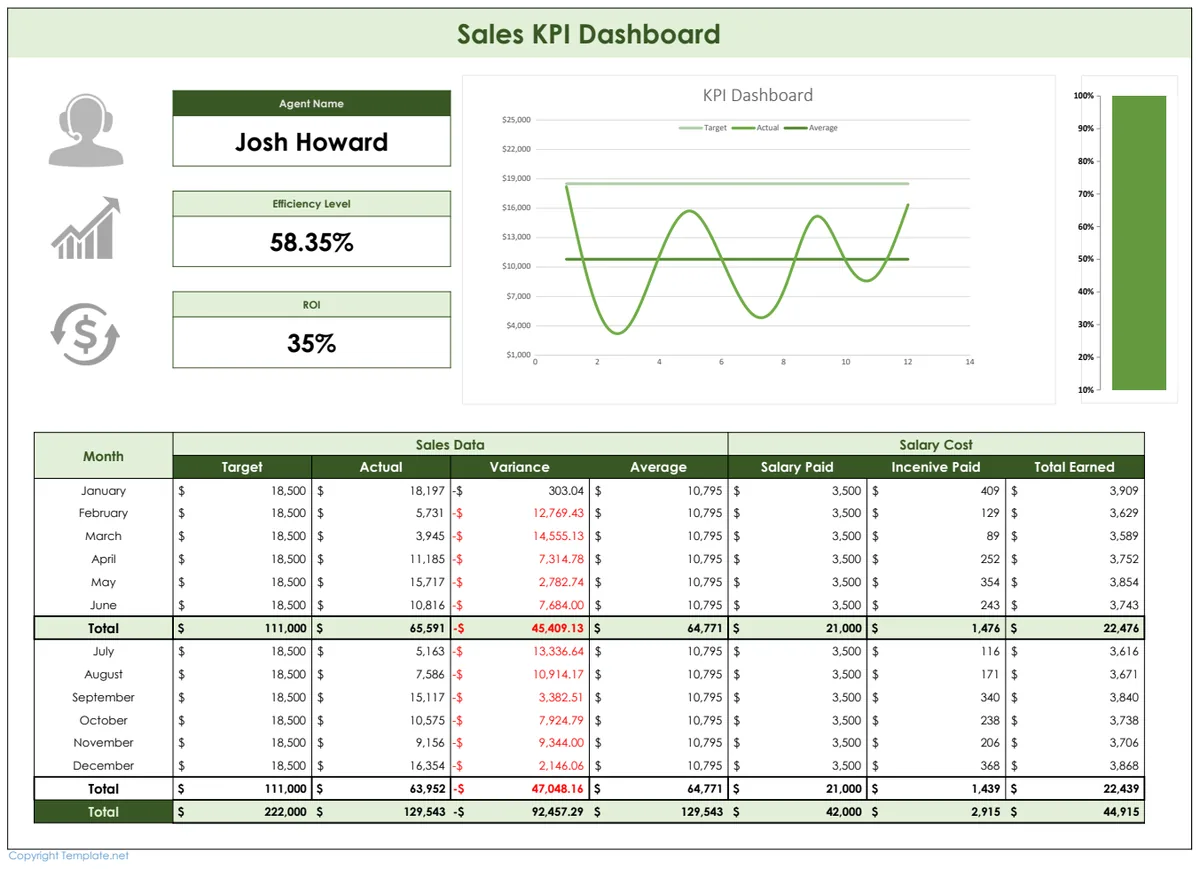Click the Average legend entry in chart

point(811,128)
